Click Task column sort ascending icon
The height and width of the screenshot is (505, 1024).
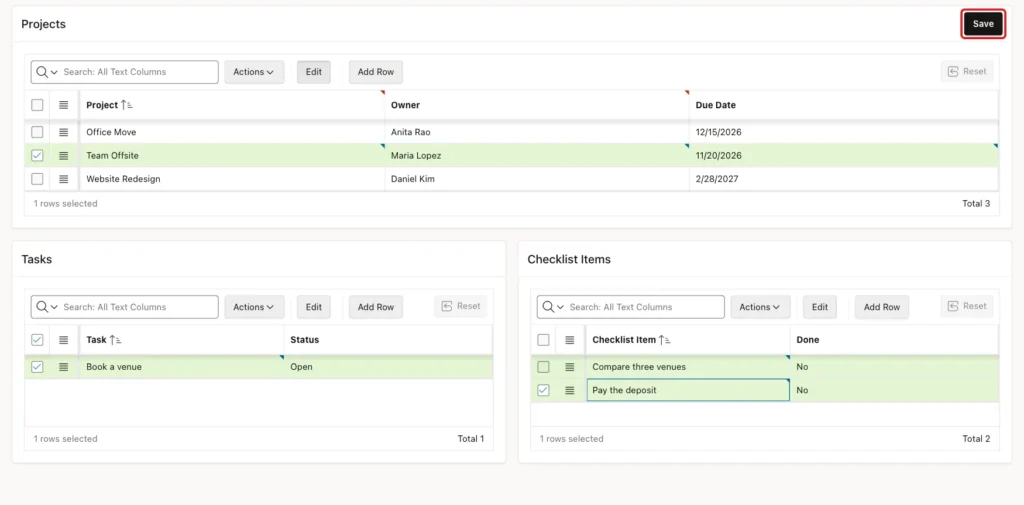(116, 340)
